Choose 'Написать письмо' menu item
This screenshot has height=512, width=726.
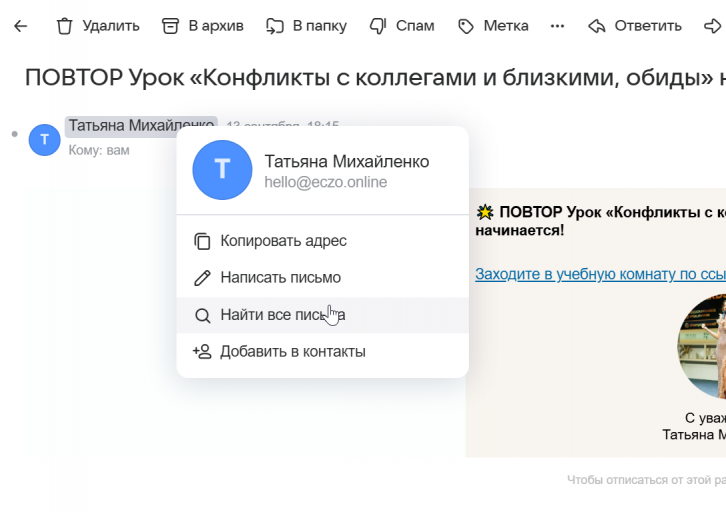point(323,278)
